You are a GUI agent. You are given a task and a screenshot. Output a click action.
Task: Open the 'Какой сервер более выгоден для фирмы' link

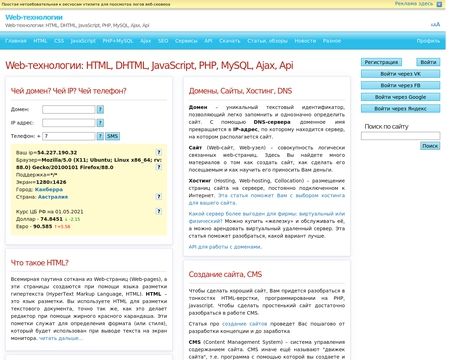click(x=267, y=217)
